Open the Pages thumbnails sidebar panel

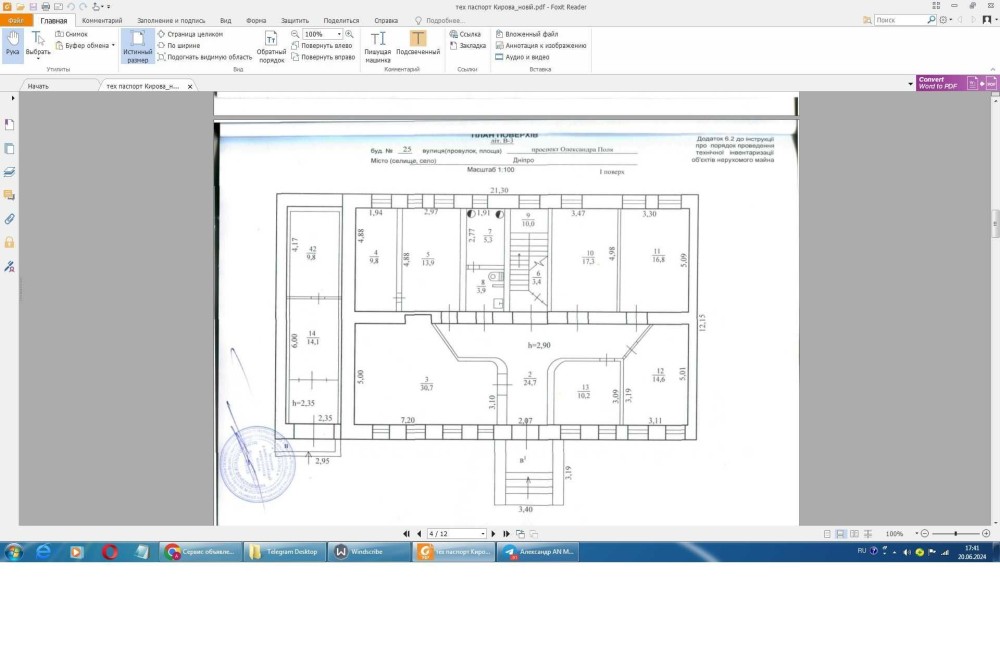tap(10, 149)
